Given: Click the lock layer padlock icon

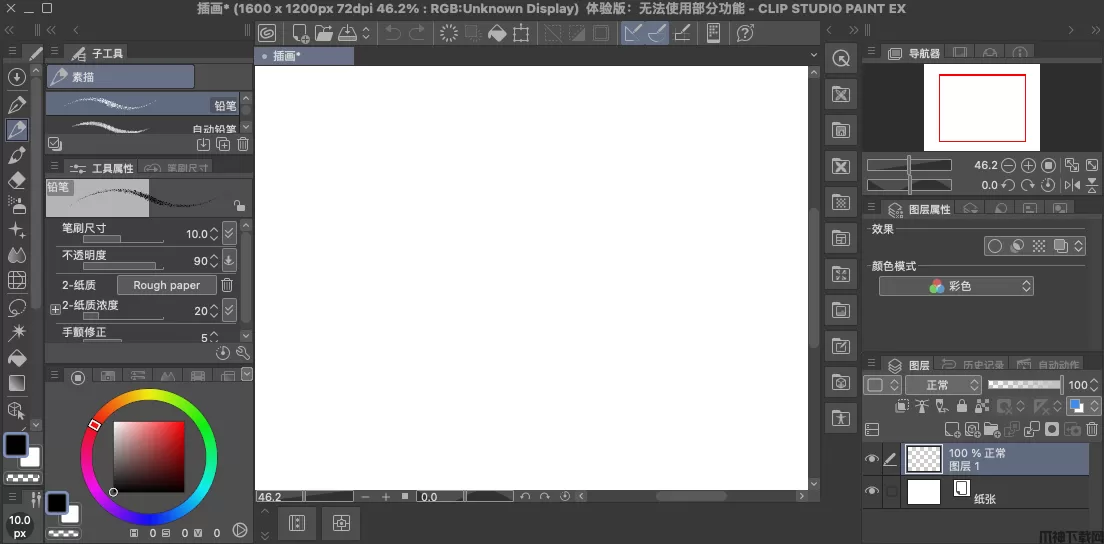Looking at the screenshot, I should pos(961,407).
